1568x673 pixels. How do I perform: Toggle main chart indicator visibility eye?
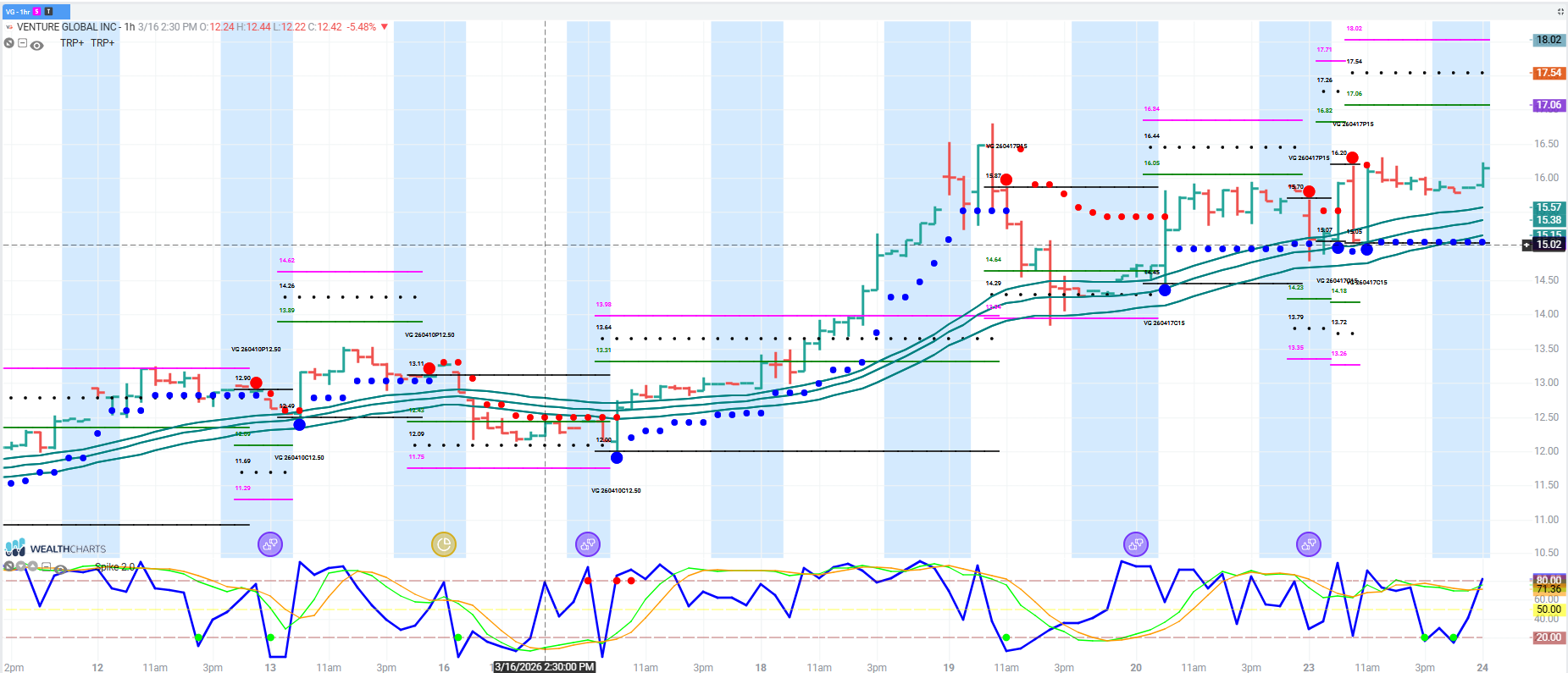pos(37,45)
